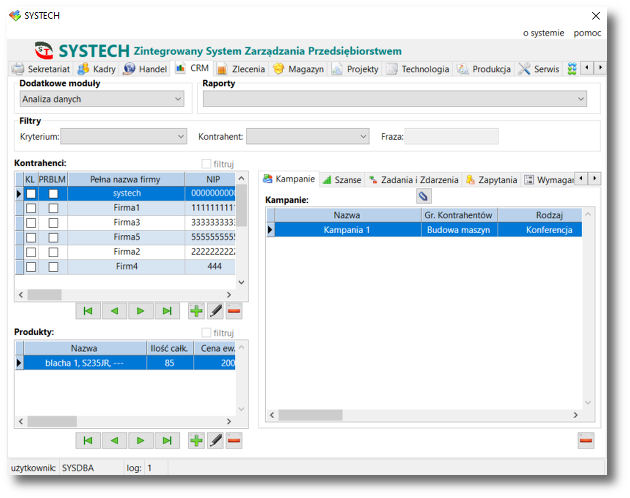630x498 pixels.
Task: Switch to Serwis module tab
Action: click(x=539, y=69)
